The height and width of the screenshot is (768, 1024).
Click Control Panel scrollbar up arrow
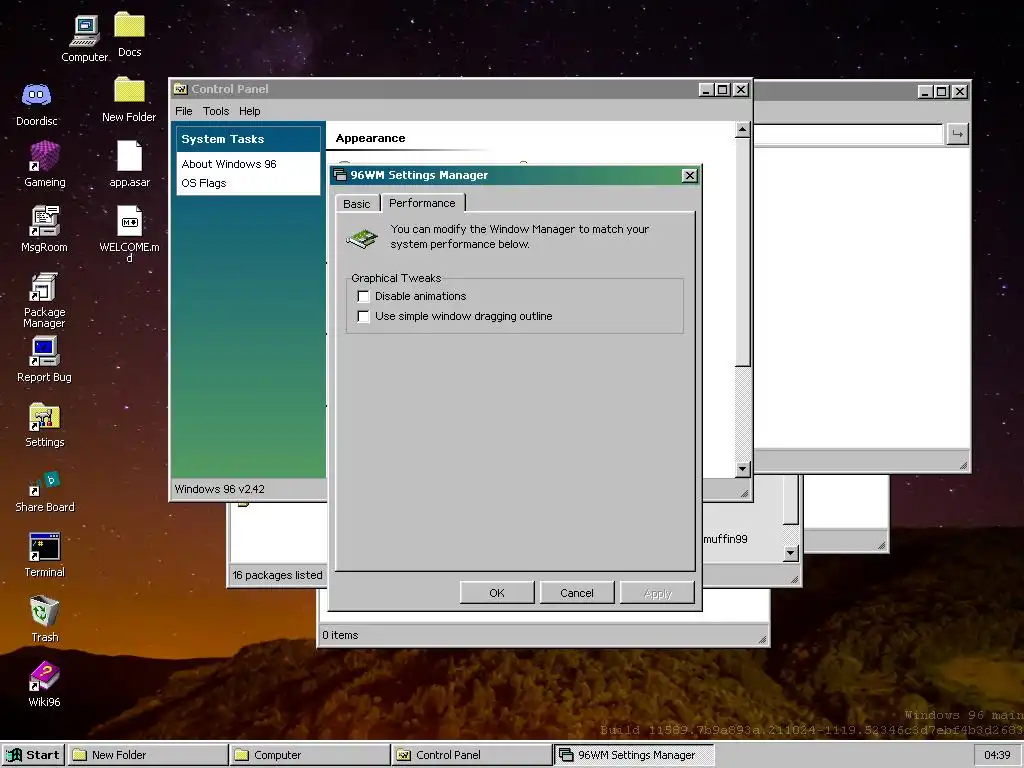tap(743, 130)
